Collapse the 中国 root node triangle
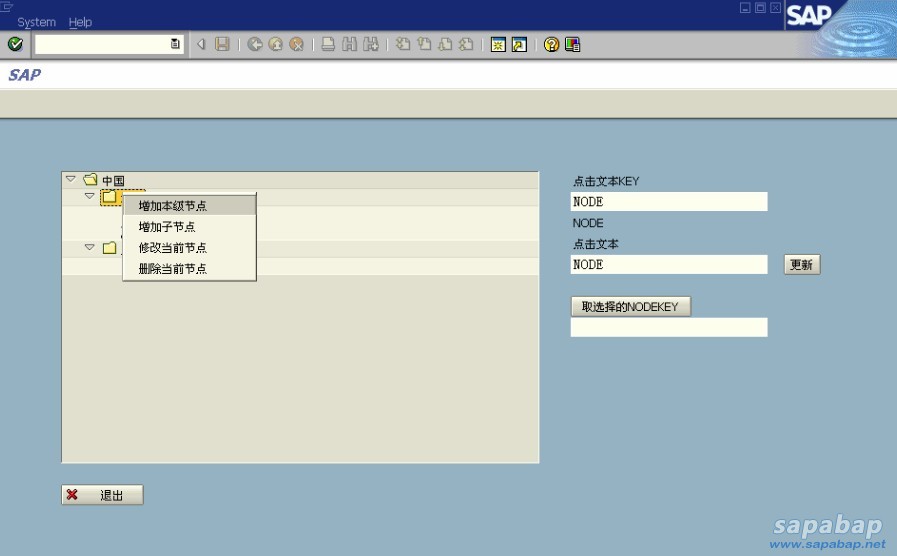Image resolution: width=897 pixels, height=556 pixels. [71, 180]
